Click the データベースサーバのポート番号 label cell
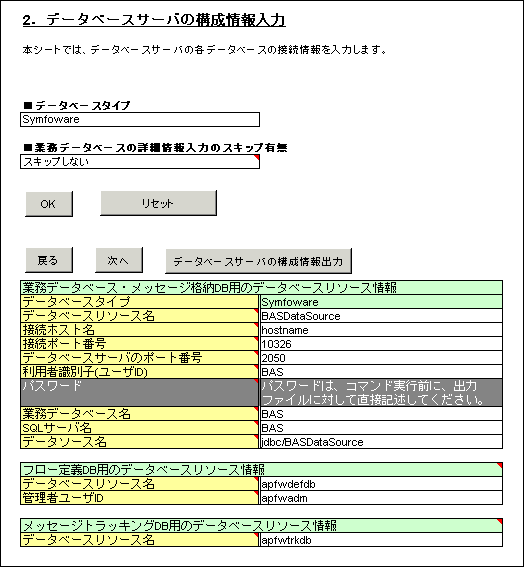The height and width of the screenshot is (567, 524). pos(140,358)
